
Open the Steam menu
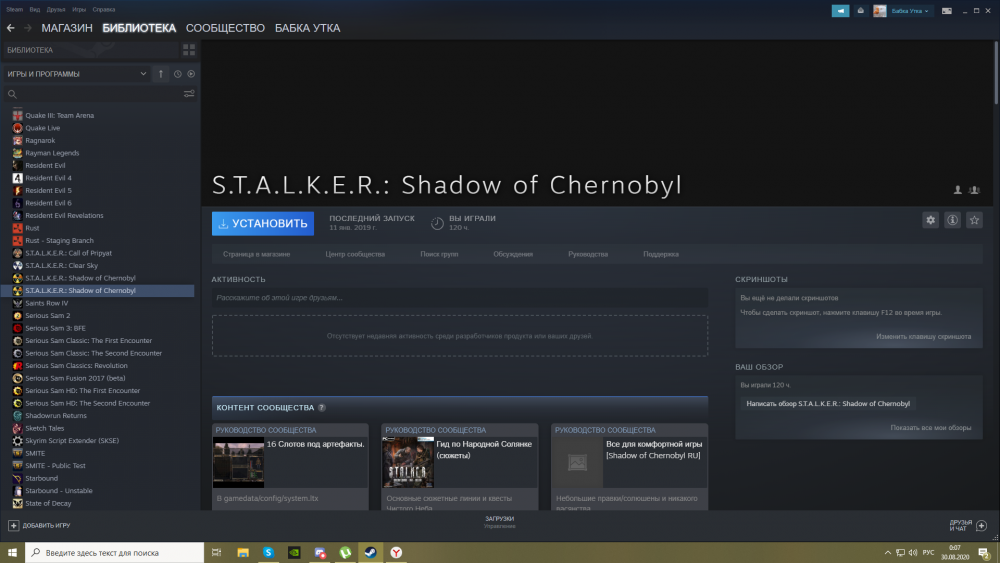15,10
